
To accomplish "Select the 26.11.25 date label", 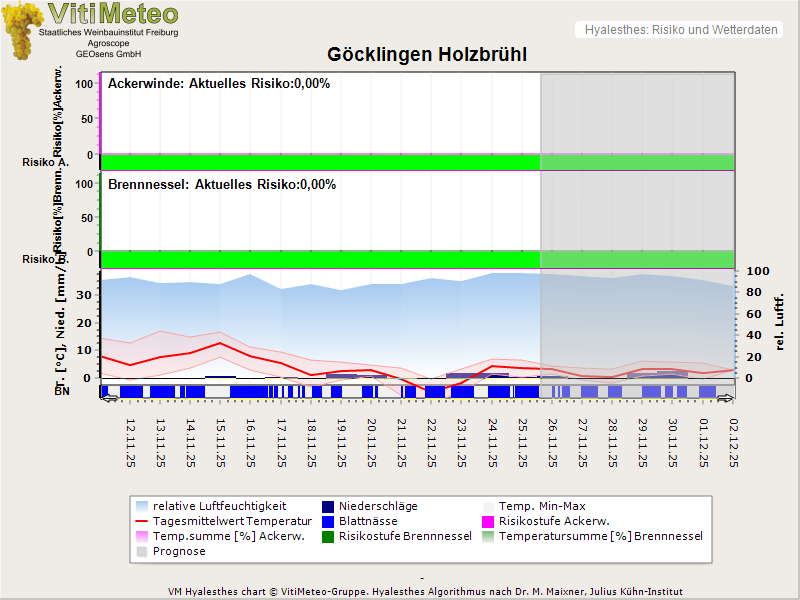I will 552,443.
